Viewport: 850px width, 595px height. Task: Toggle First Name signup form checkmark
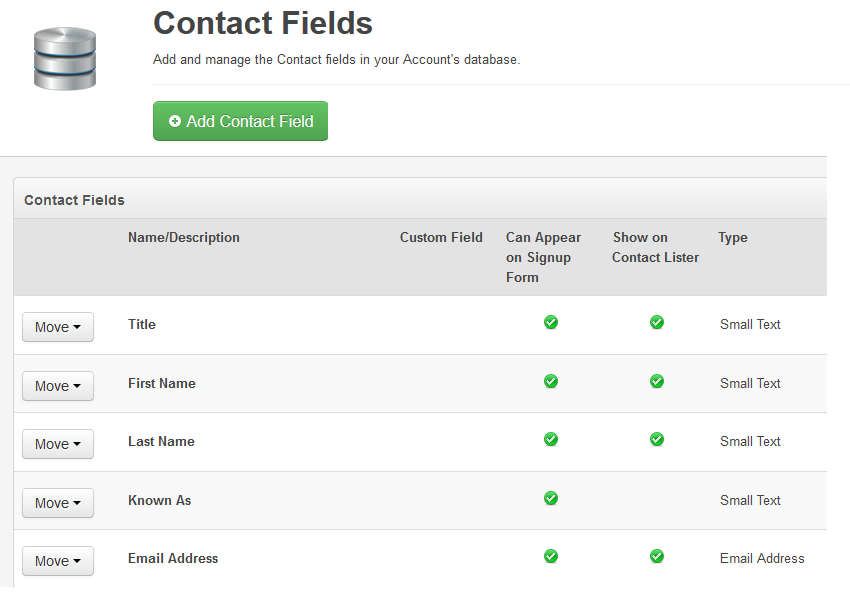point(551,381)
